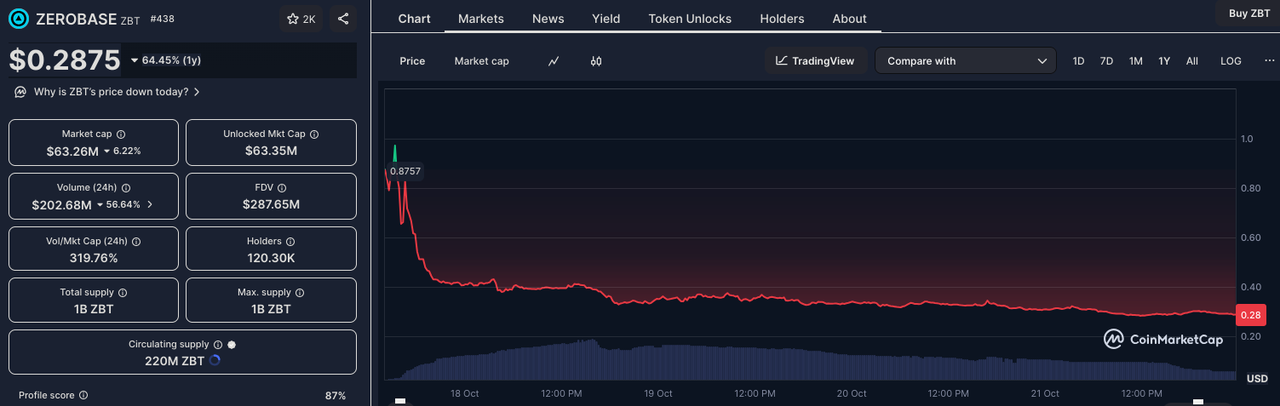Screen dimensions: 1280x406
Task: Click the Buy ZBT button
Action: coord(1249,13)
